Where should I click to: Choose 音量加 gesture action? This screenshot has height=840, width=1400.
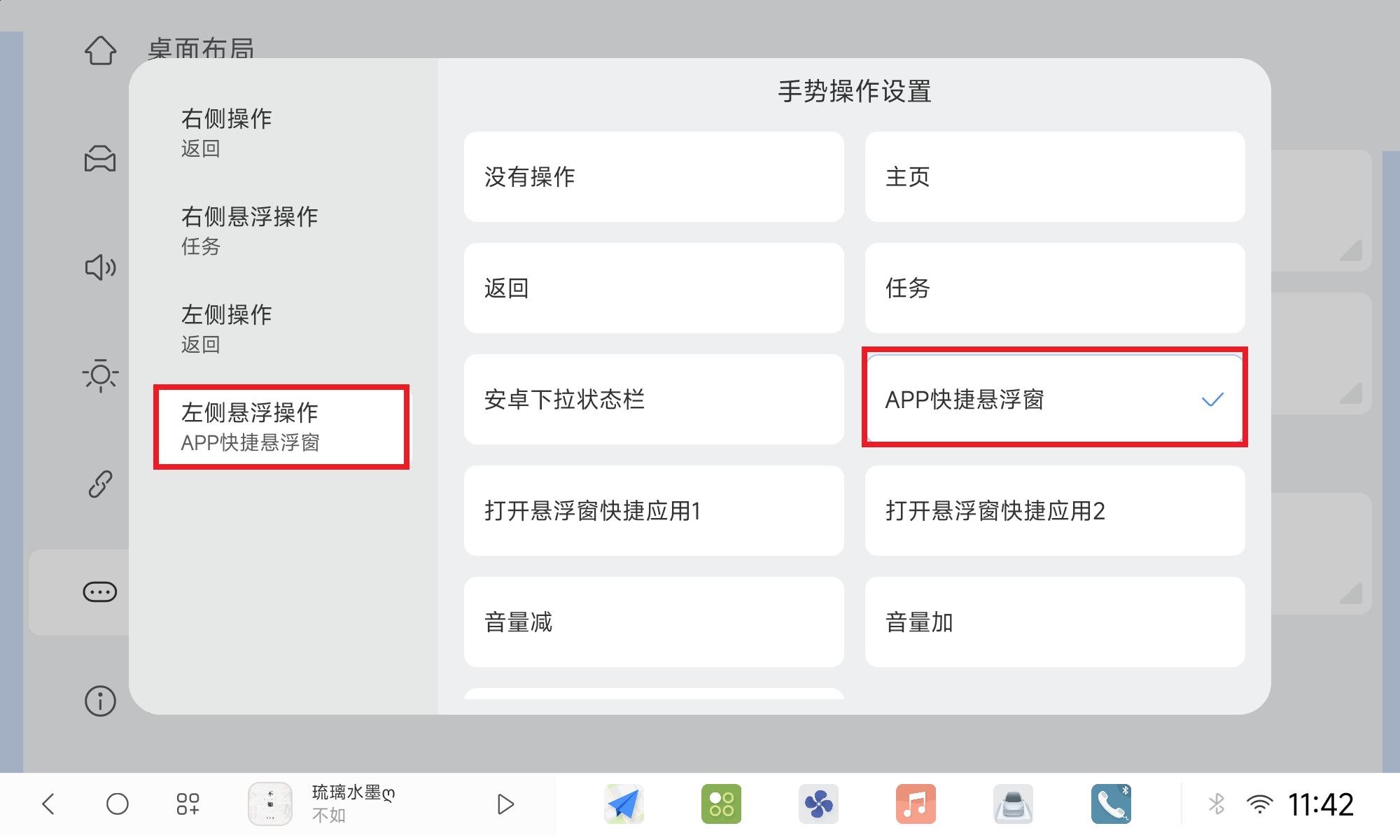click(x=1054, y=622)
